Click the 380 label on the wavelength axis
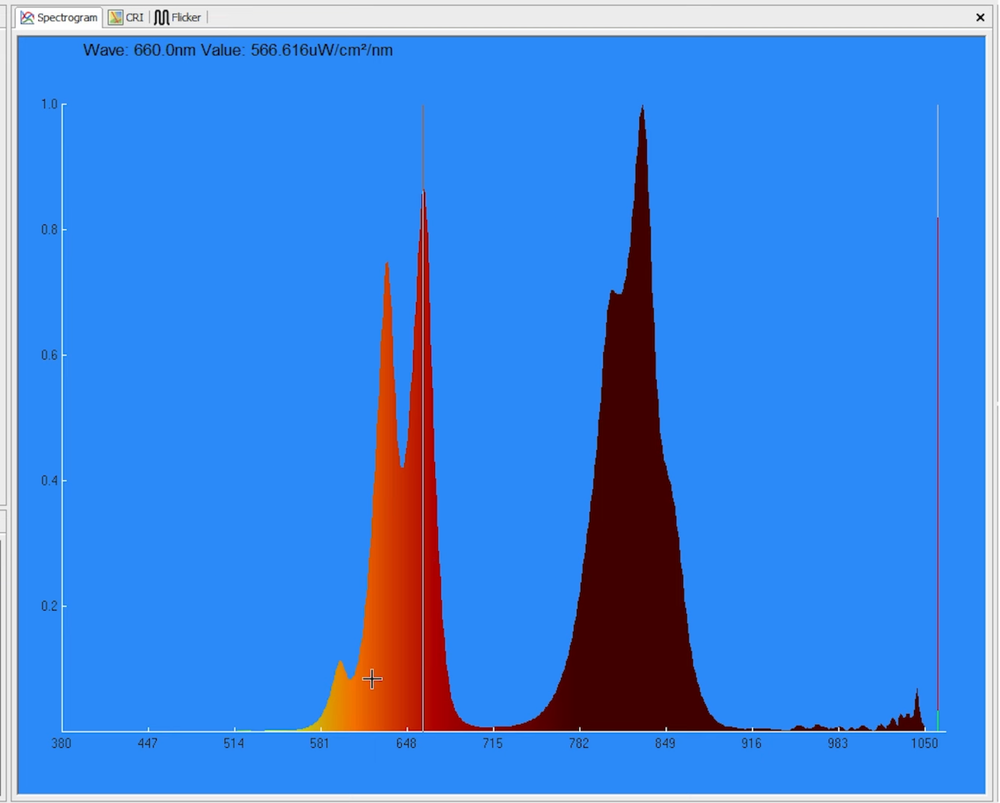This screenshot has width=1000, height=803. point(62,744)
